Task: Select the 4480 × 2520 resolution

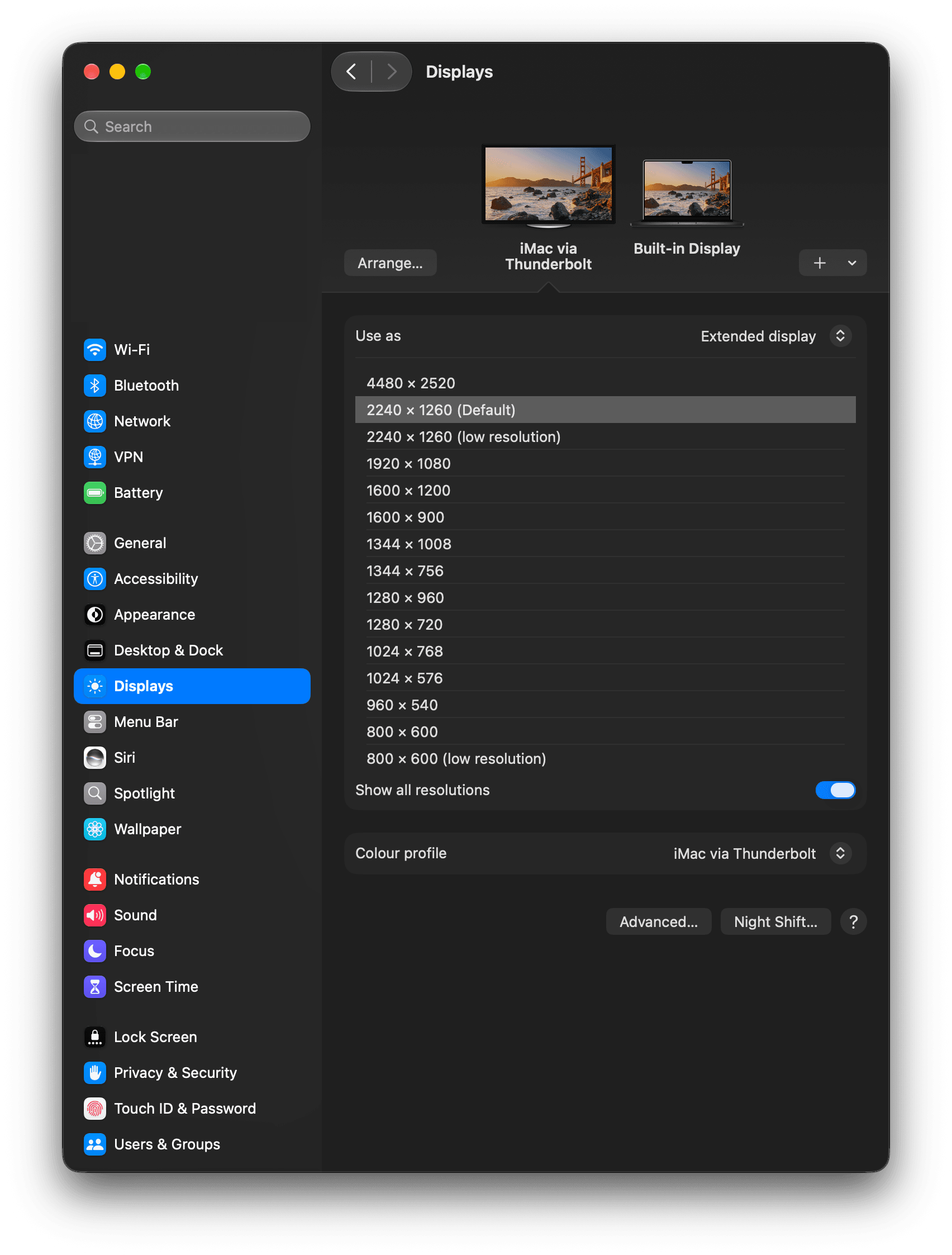Action: click(606, 383)
